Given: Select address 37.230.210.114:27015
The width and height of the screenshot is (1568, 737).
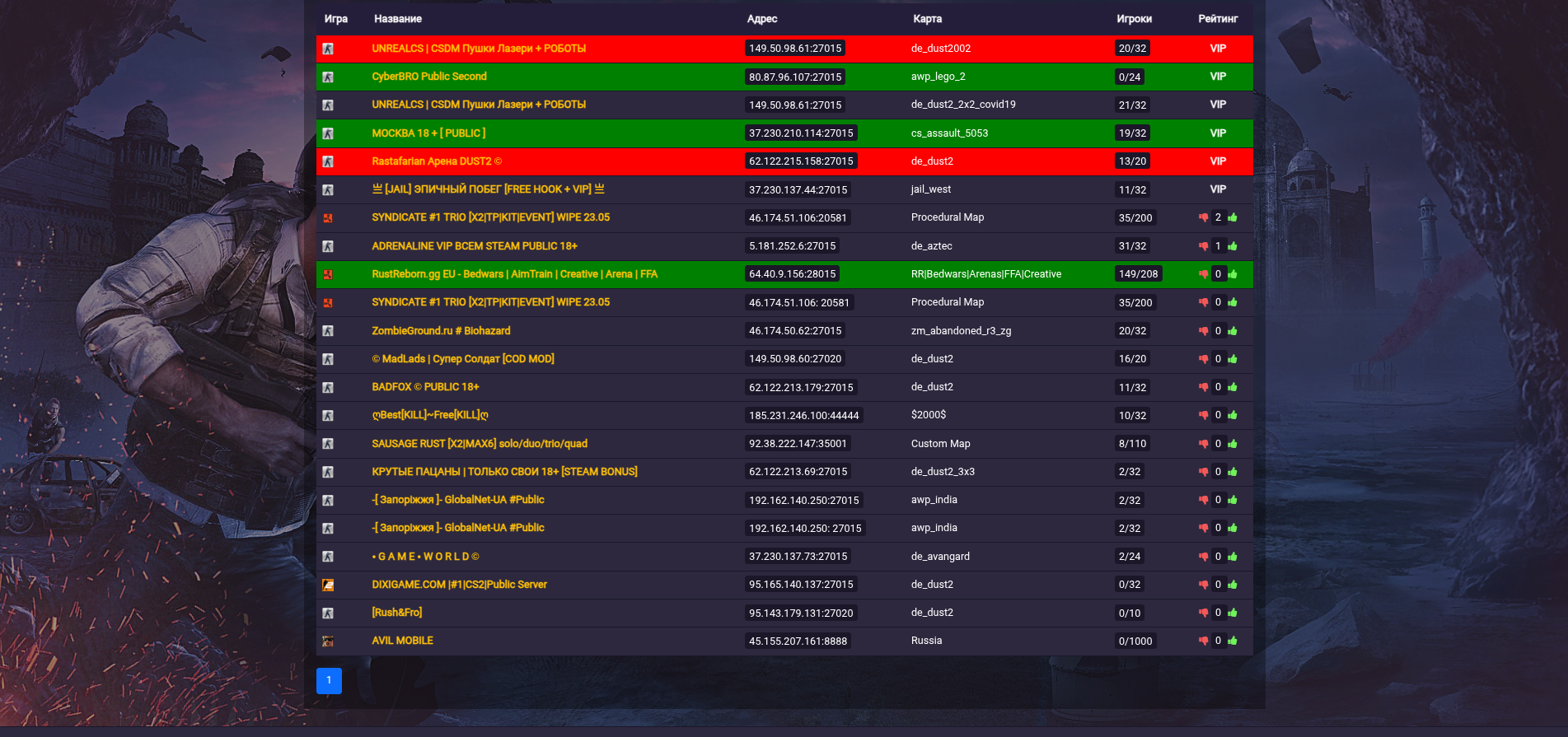Looking at the screenshot, I should click(x=801, y=133).
